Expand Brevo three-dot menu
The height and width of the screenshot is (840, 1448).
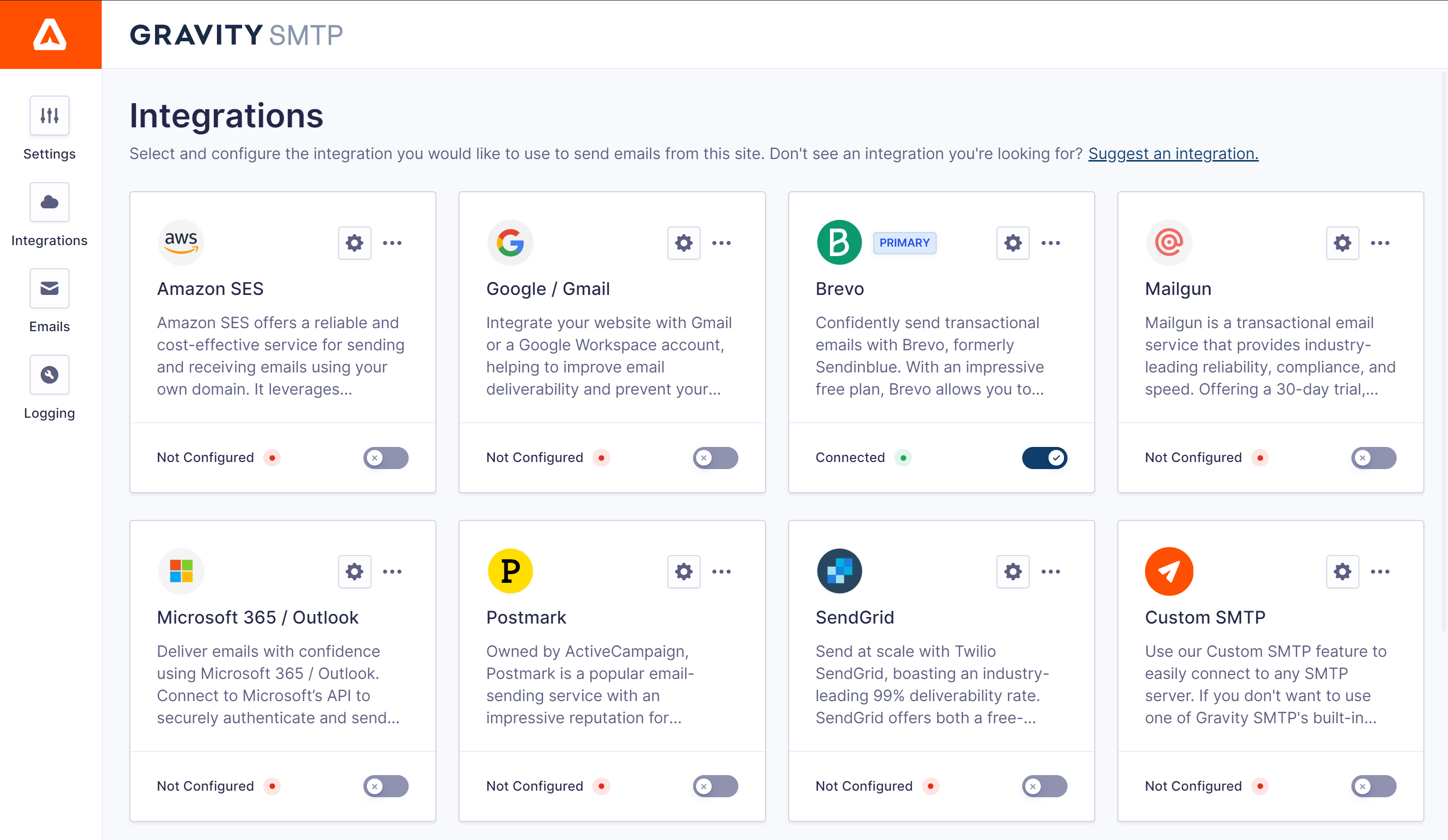(x=1051, y=243)
